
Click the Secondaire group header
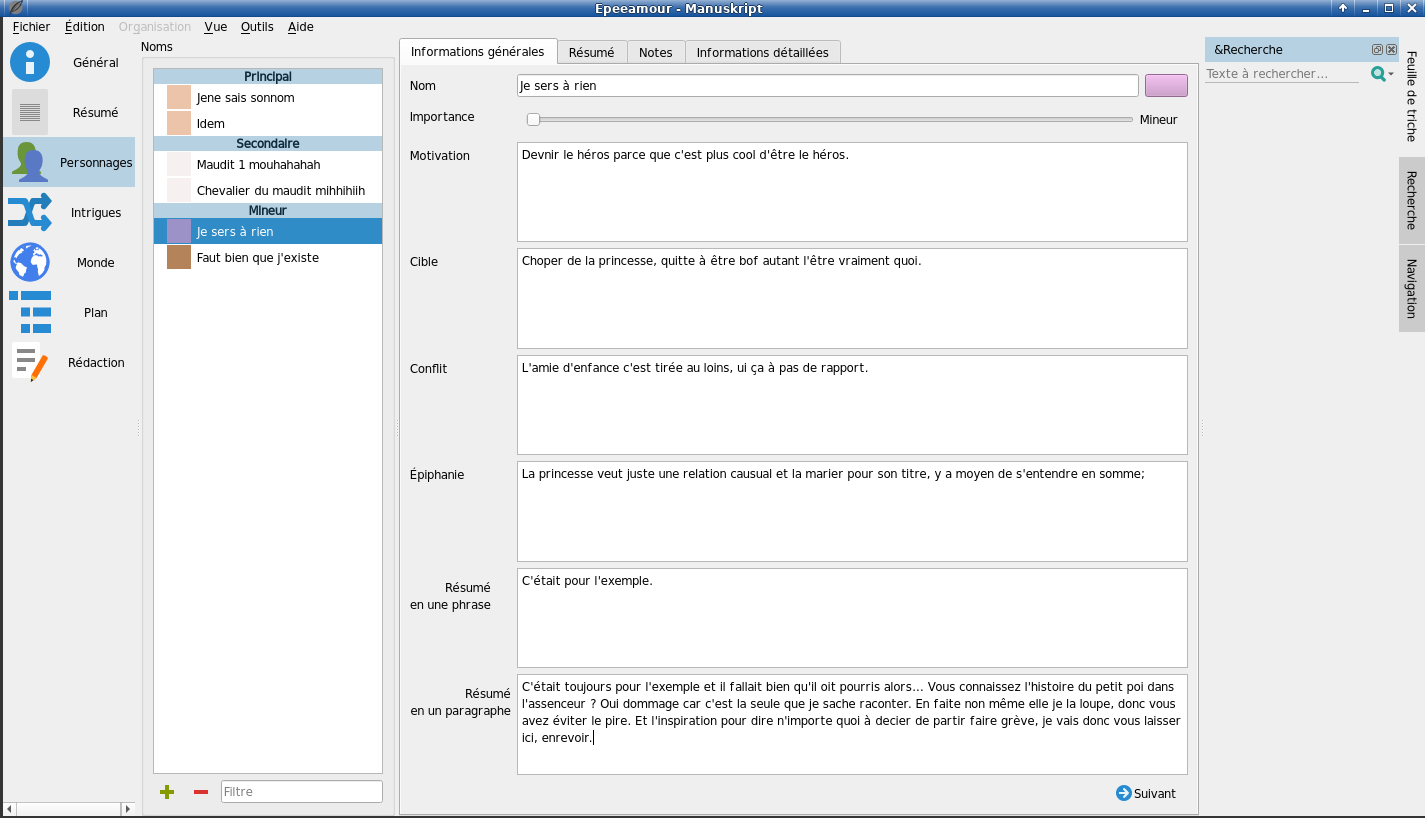pos(268,143)
